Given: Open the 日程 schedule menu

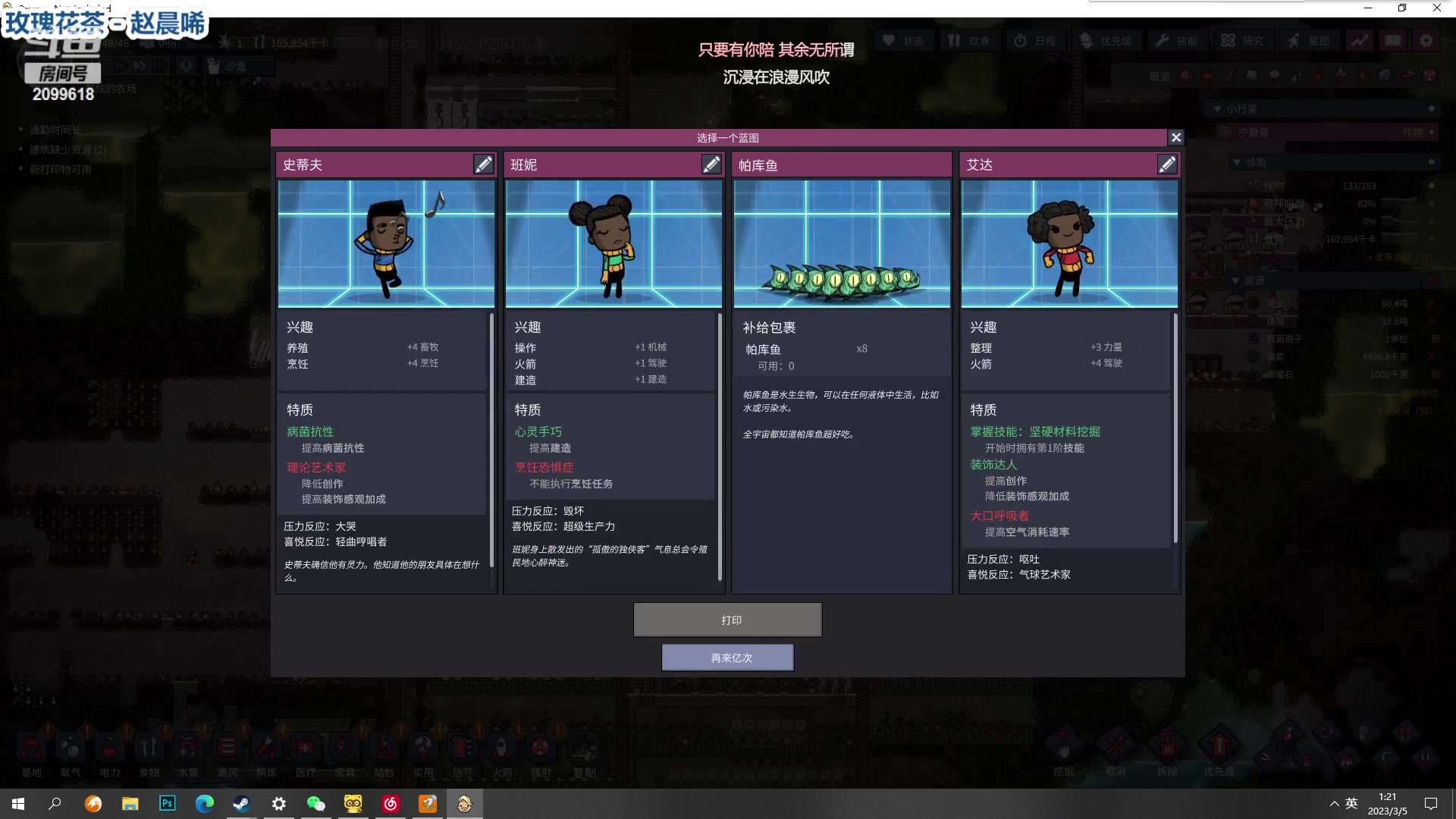Looking at the screenshot, I should pyautogui.click(x=1035, y=41).
